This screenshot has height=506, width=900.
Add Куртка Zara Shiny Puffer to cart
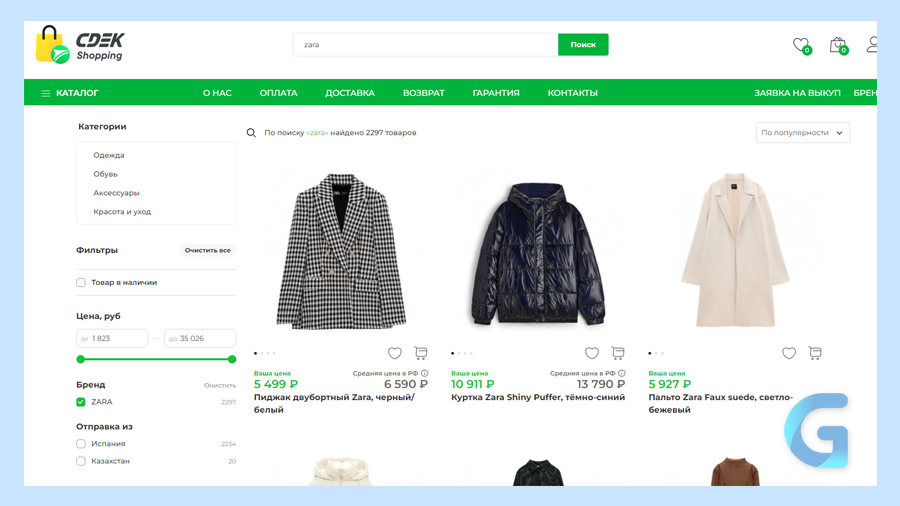tap(618, 353)
